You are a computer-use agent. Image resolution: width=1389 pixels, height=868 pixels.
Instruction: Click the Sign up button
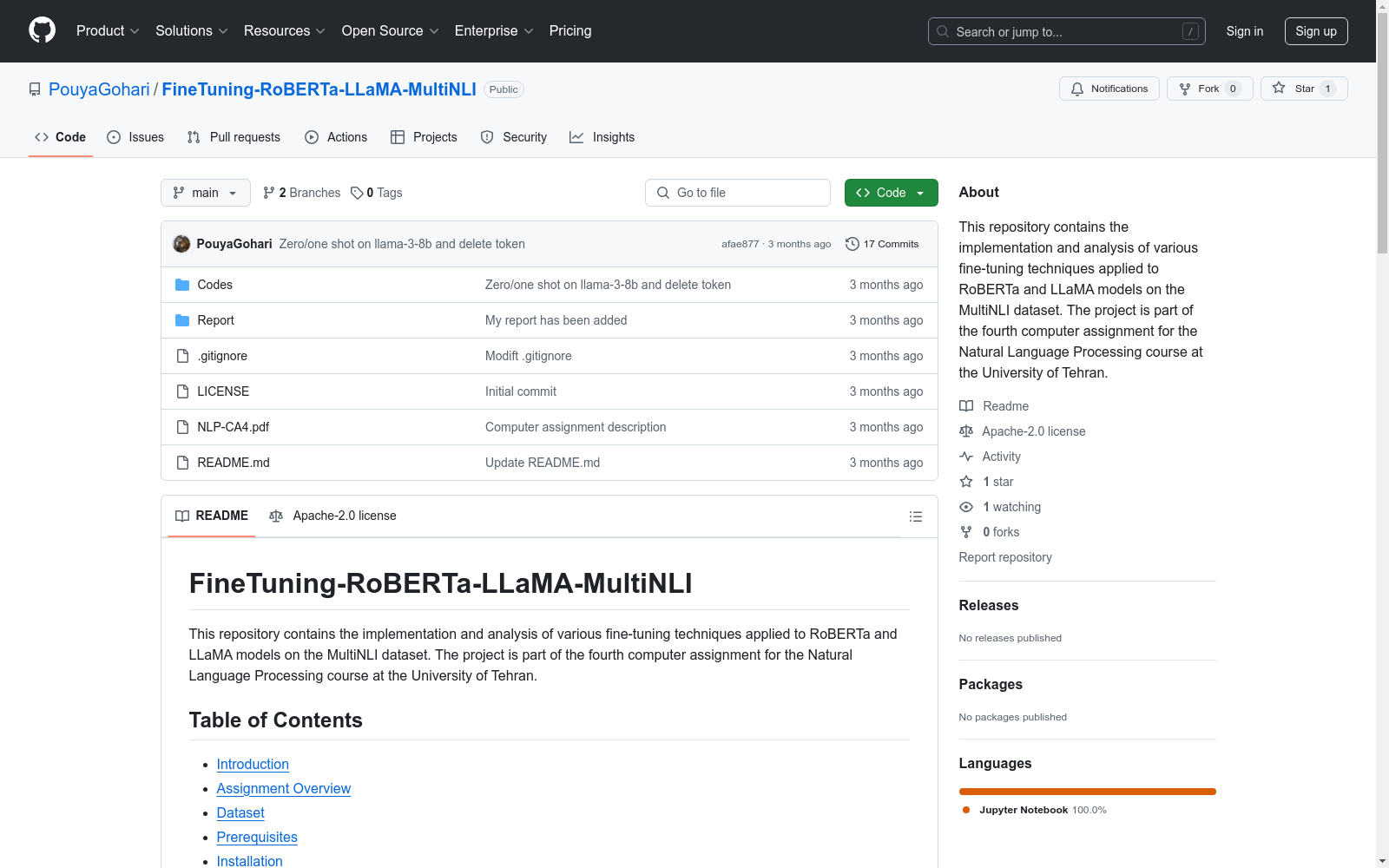click(1315, 31)
